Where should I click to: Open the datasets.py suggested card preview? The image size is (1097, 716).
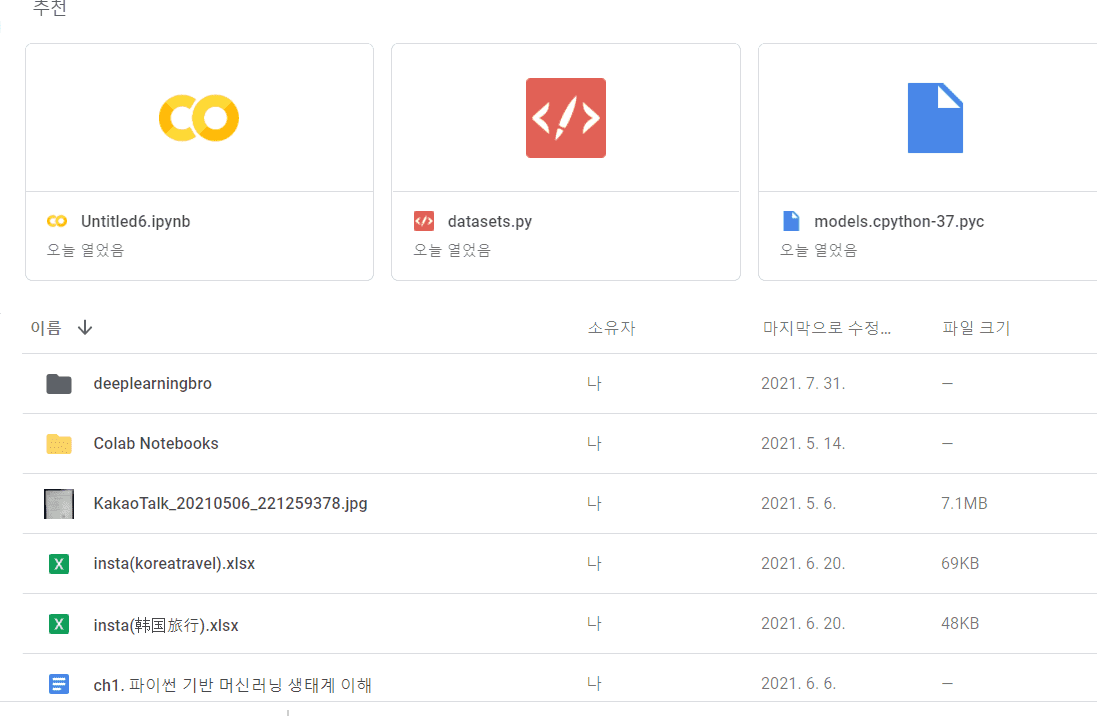[x=566, y=118]
